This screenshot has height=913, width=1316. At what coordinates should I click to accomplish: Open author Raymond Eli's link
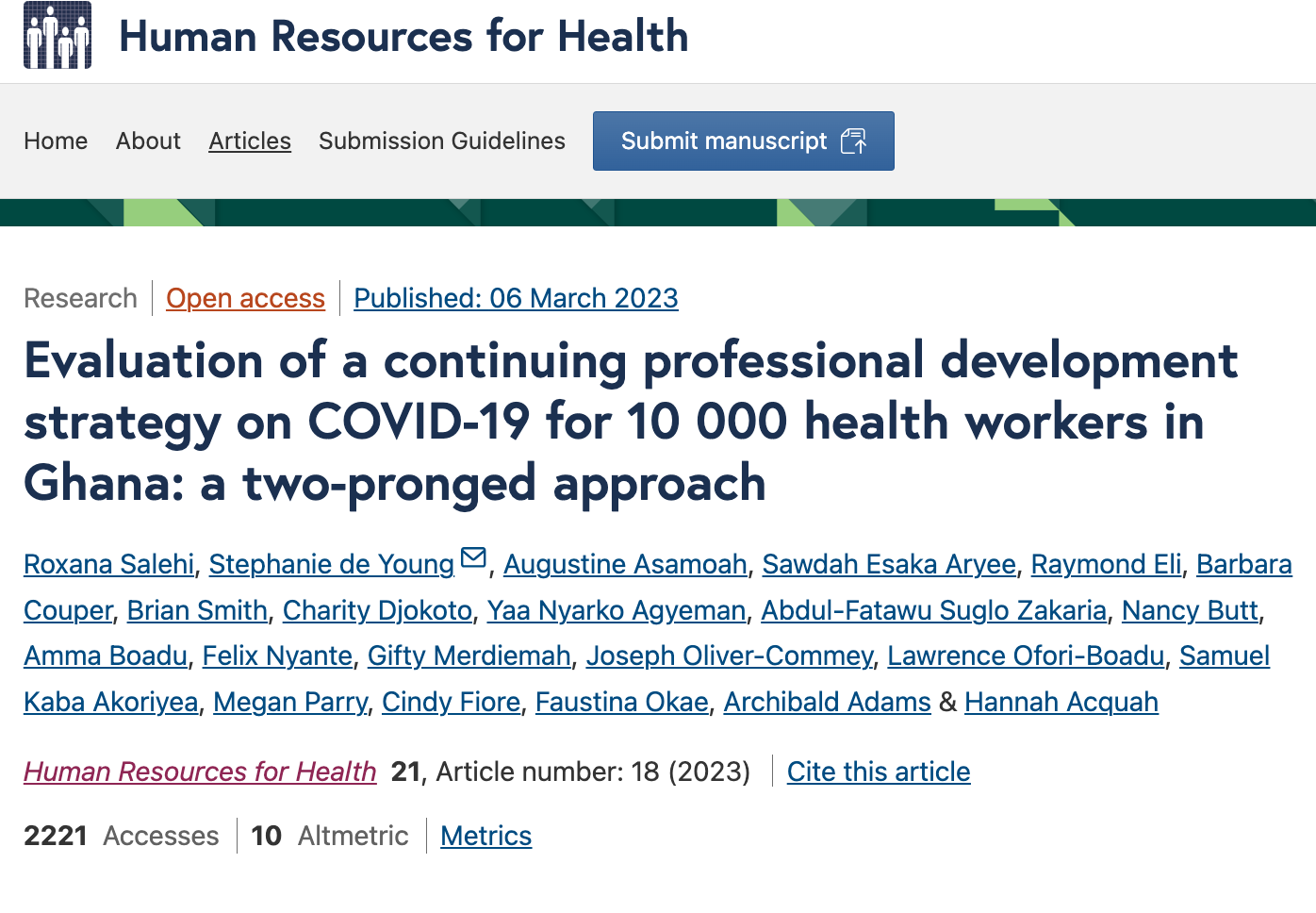(x=1106, y=564)
